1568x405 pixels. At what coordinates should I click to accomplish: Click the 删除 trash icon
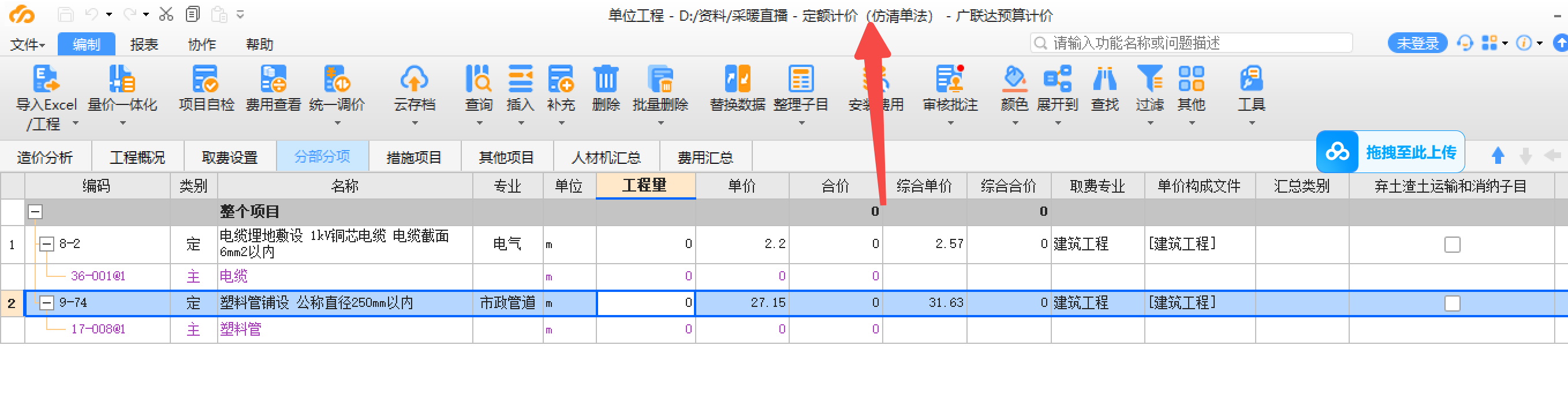[x=606, y=79]
